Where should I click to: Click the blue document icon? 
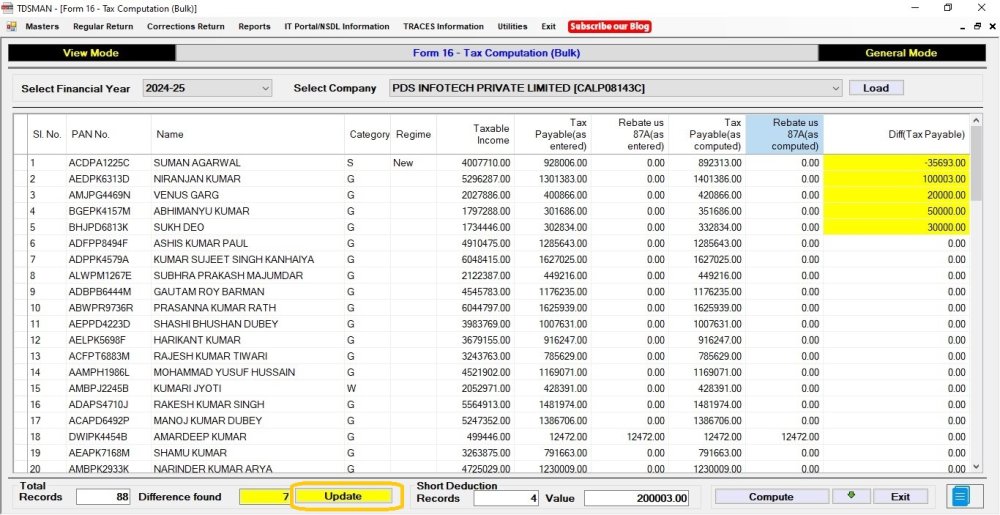click(x=961, y=496)
